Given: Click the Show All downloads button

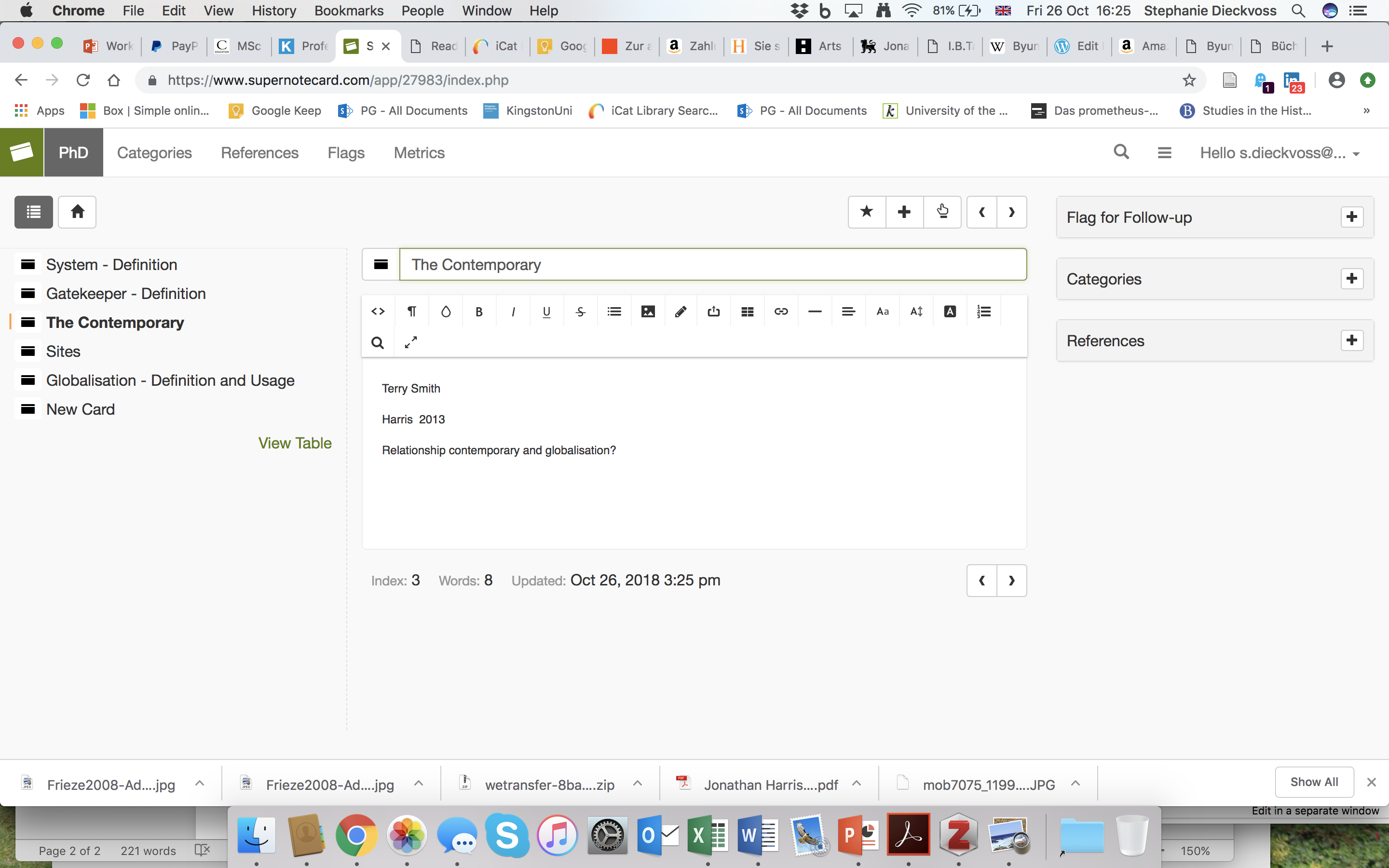Looking at the screenshot, I should [1313, 782].
